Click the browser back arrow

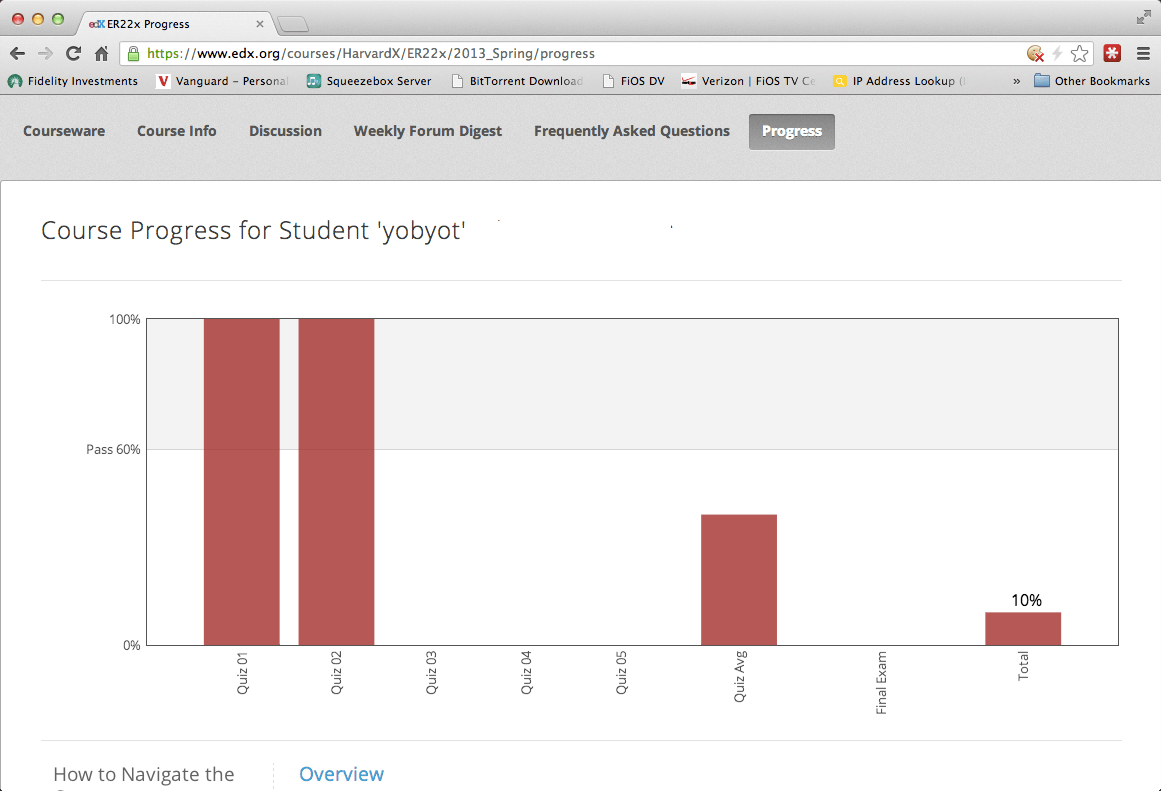click(x=17, y=53)
